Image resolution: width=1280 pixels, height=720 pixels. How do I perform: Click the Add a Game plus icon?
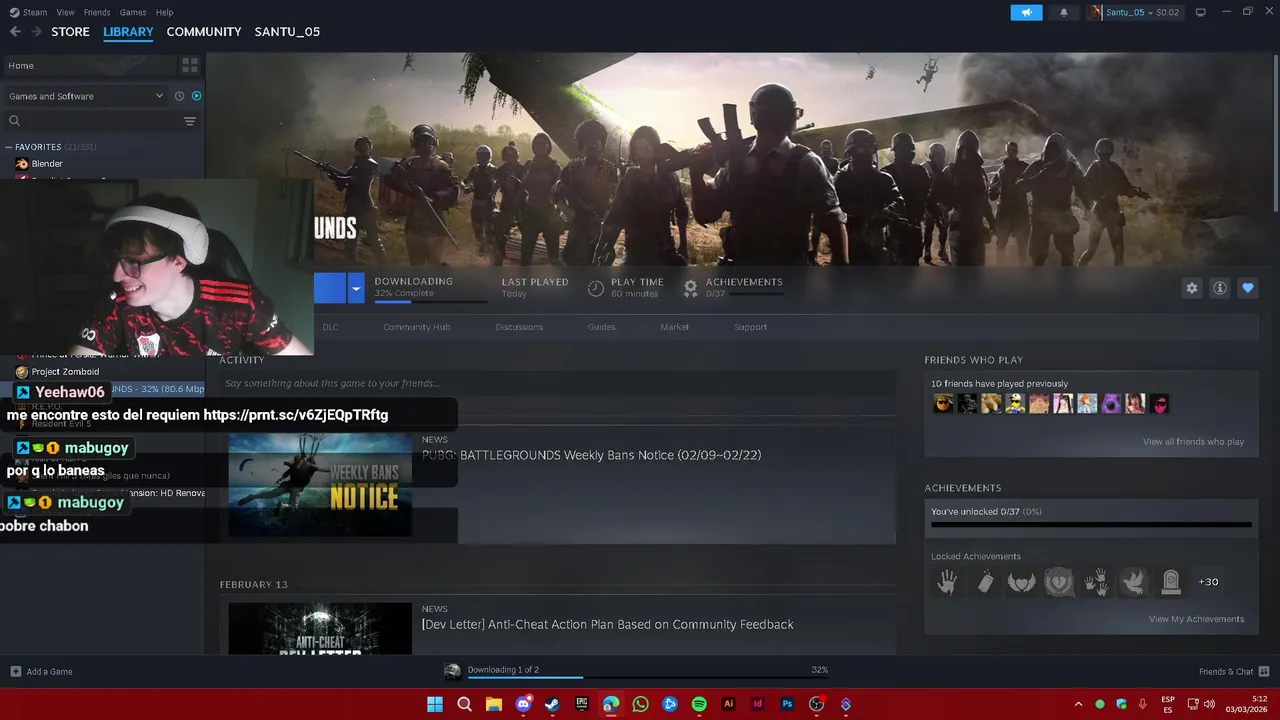[x=15, y=671]
